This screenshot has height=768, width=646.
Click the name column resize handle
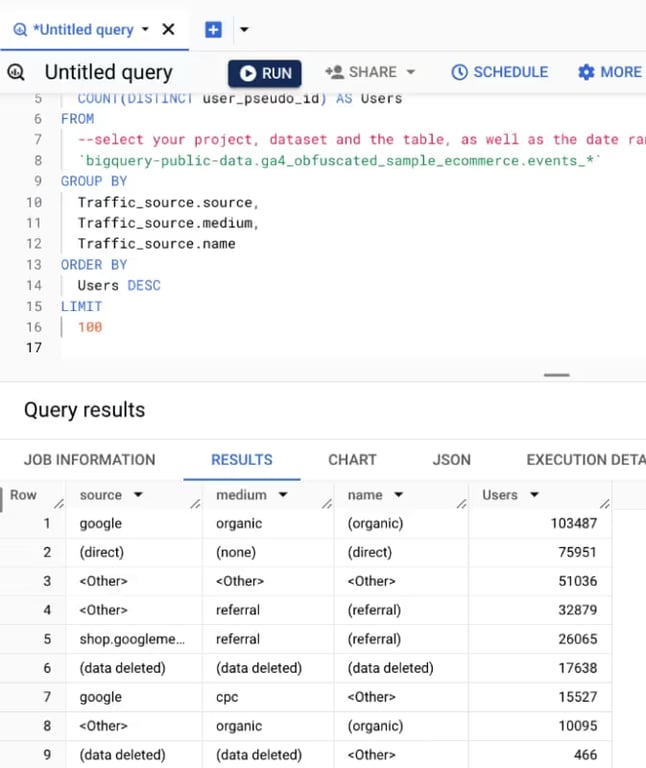click(461, 504)
